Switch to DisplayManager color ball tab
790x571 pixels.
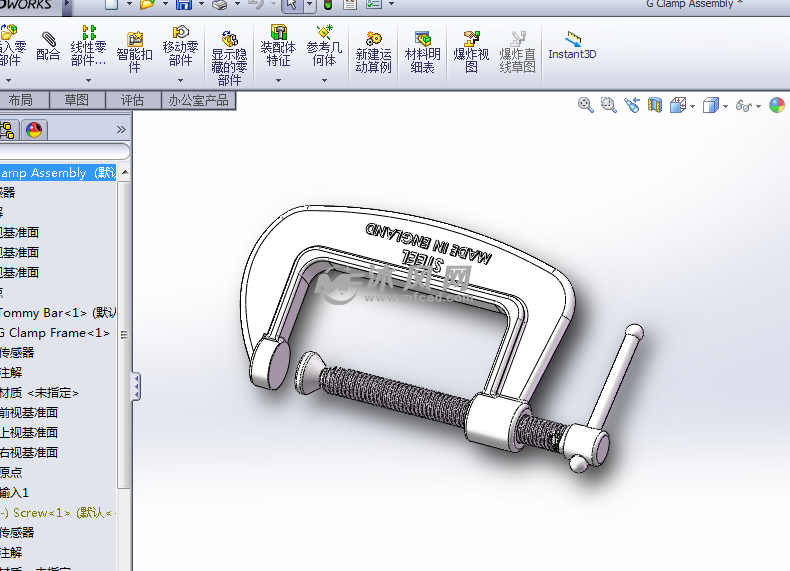34,130
